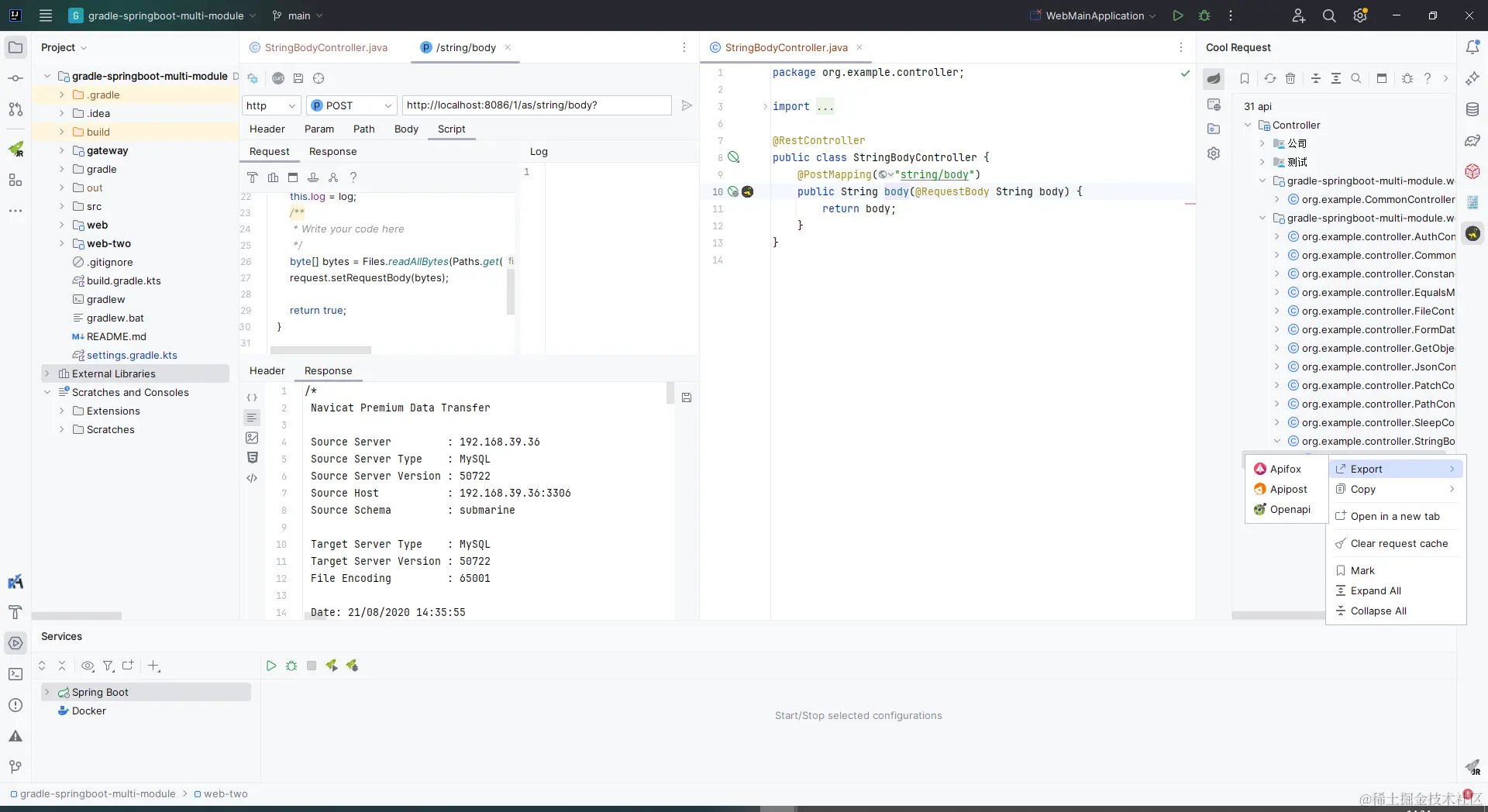This screenshot has width=1488, height=812.
Task: Open request settings via the gears icon
Action: coord(253,78)
